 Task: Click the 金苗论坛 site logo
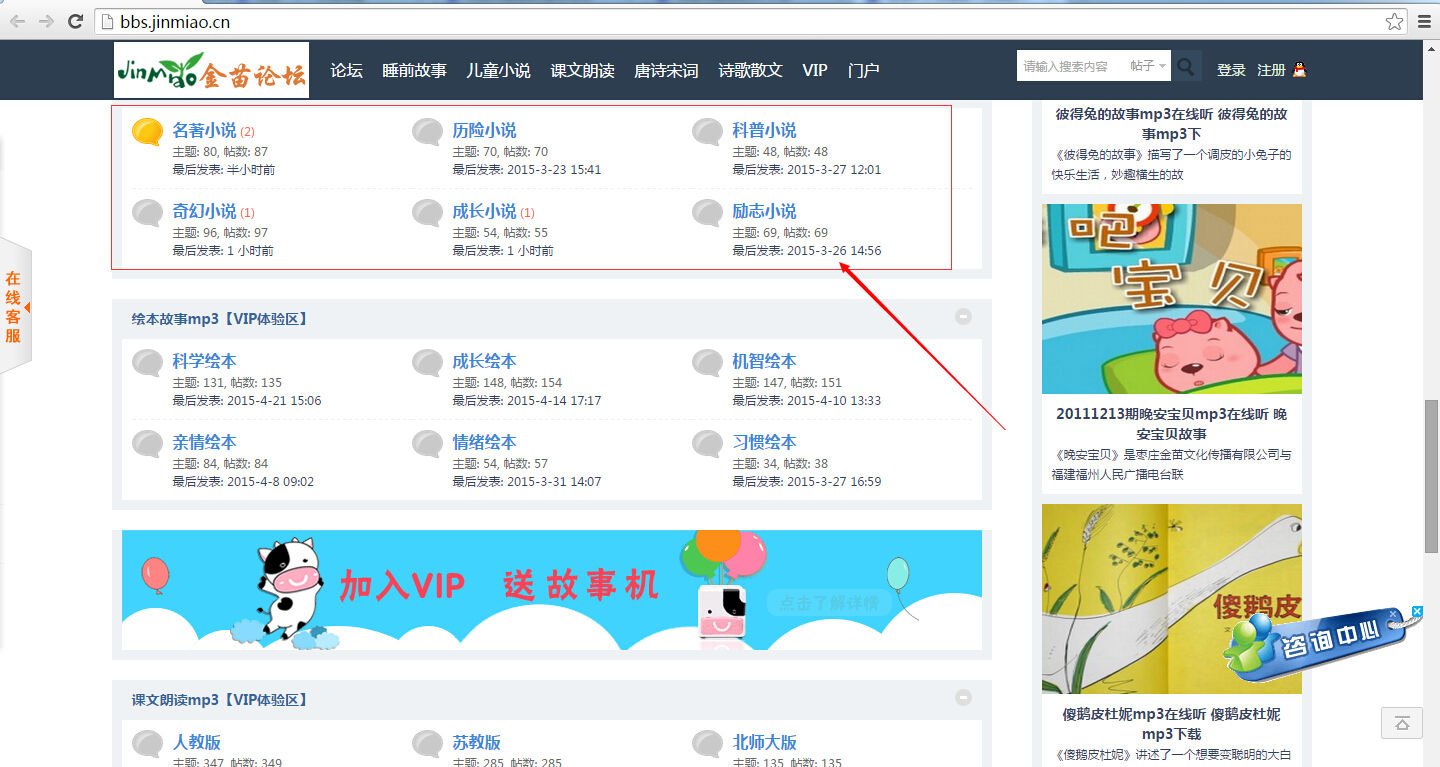210,69
